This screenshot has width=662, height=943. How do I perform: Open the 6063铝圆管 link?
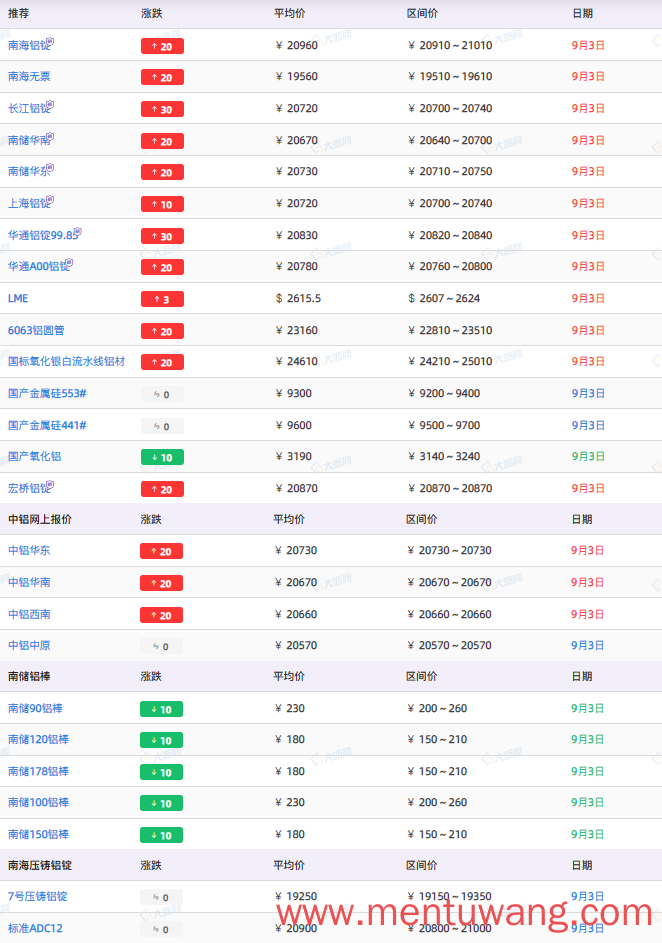[x=36, y=330]
